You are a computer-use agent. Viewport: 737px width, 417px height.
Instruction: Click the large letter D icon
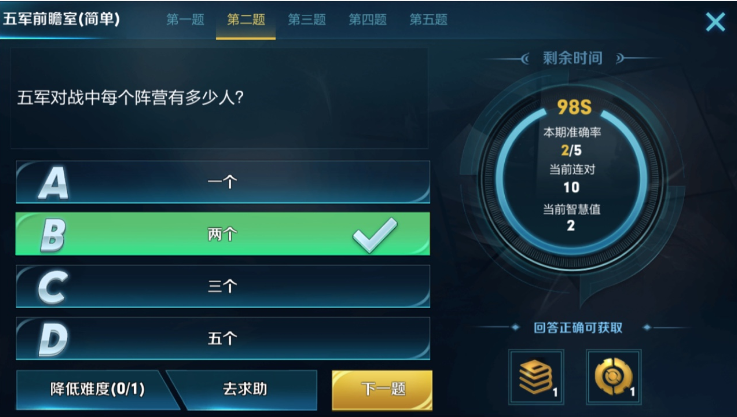click(53, 339)
